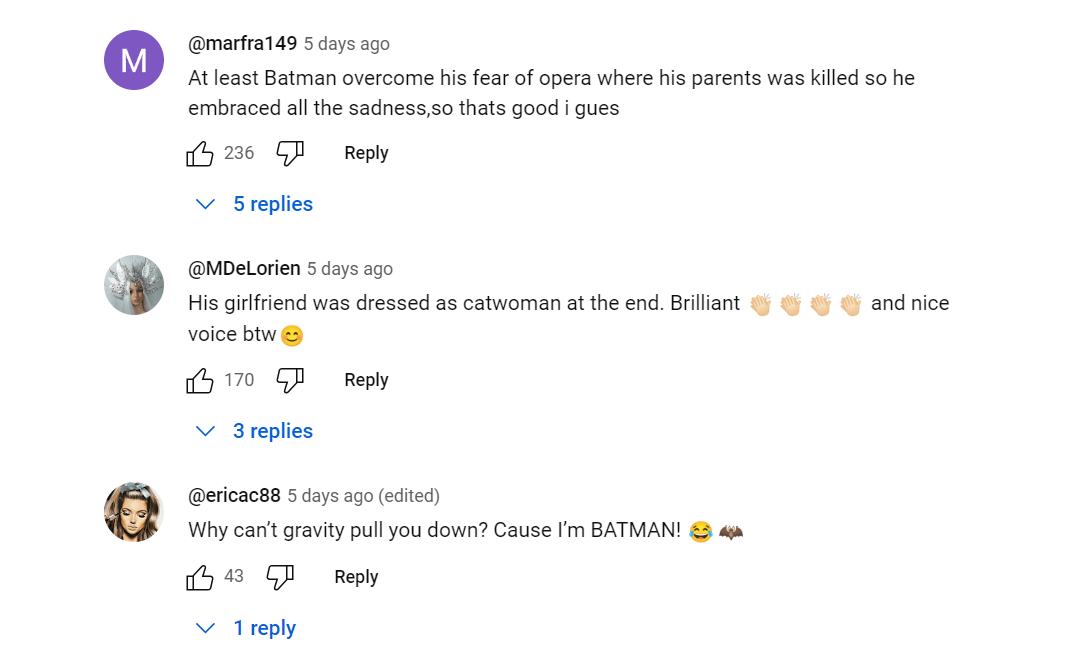Open the @ericac88 channel link

pyautogui.click(x=234, y=495)
